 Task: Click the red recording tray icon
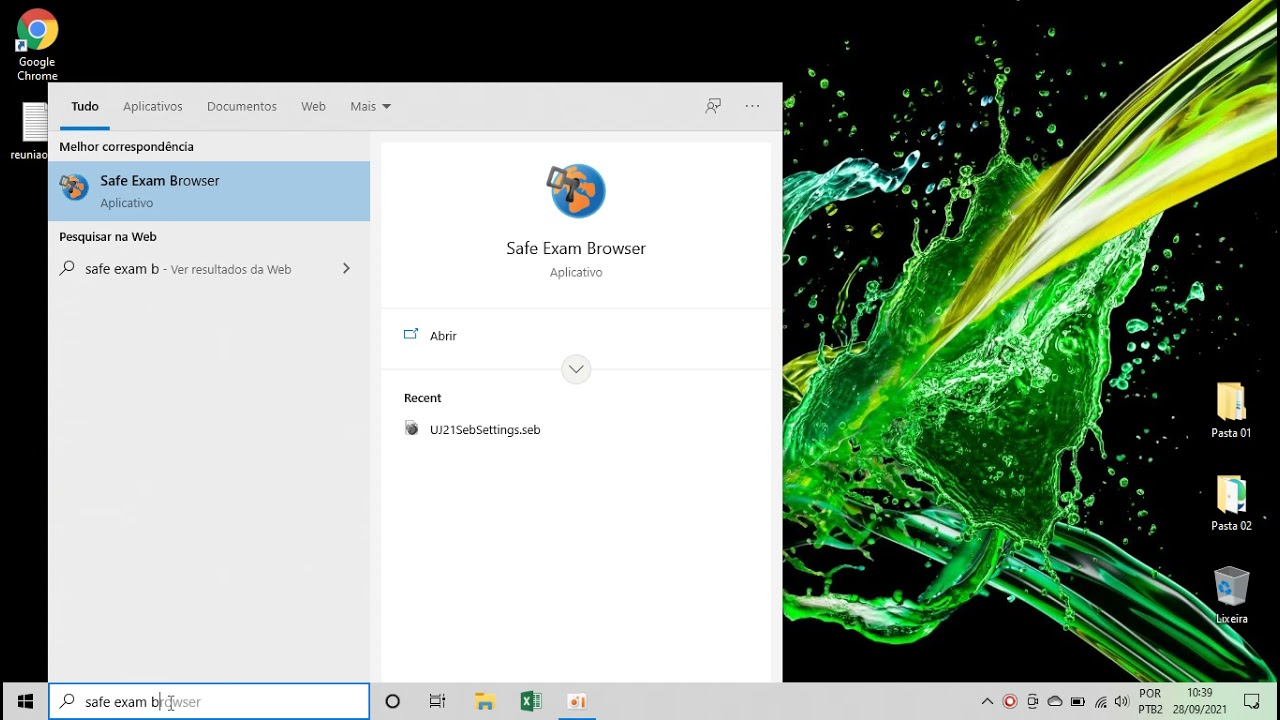coord(1009,701)
